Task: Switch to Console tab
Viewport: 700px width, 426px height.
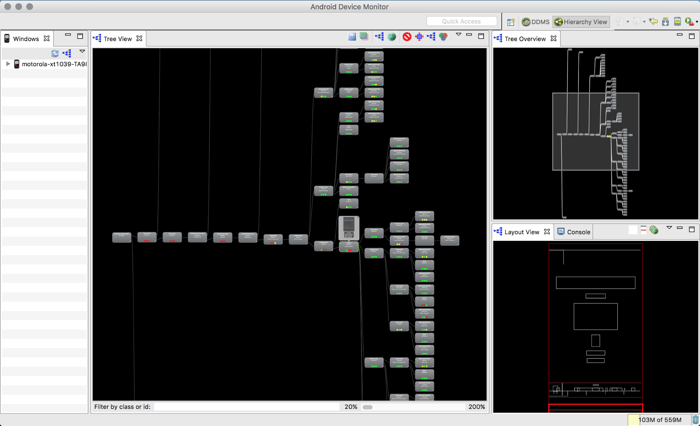Action: (574, 232)
